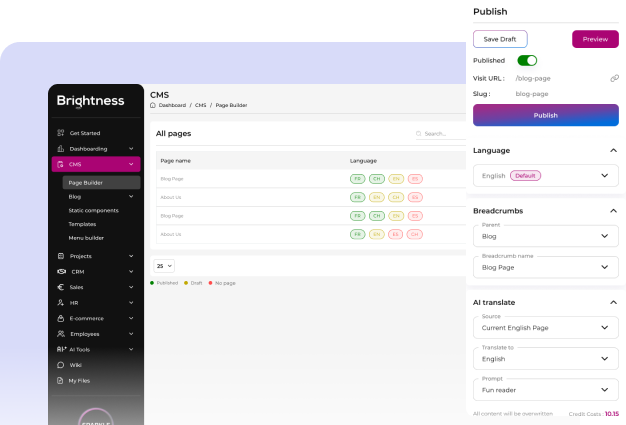
Task: Expand the Parent dropdown showing Blog
Action: (545, 236)
